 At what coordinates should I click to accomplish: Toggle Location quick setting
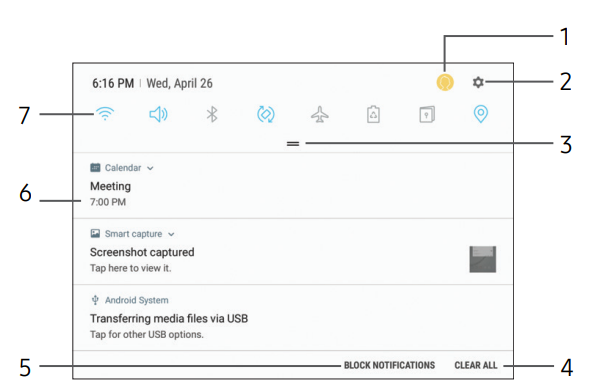click(481, 114)
